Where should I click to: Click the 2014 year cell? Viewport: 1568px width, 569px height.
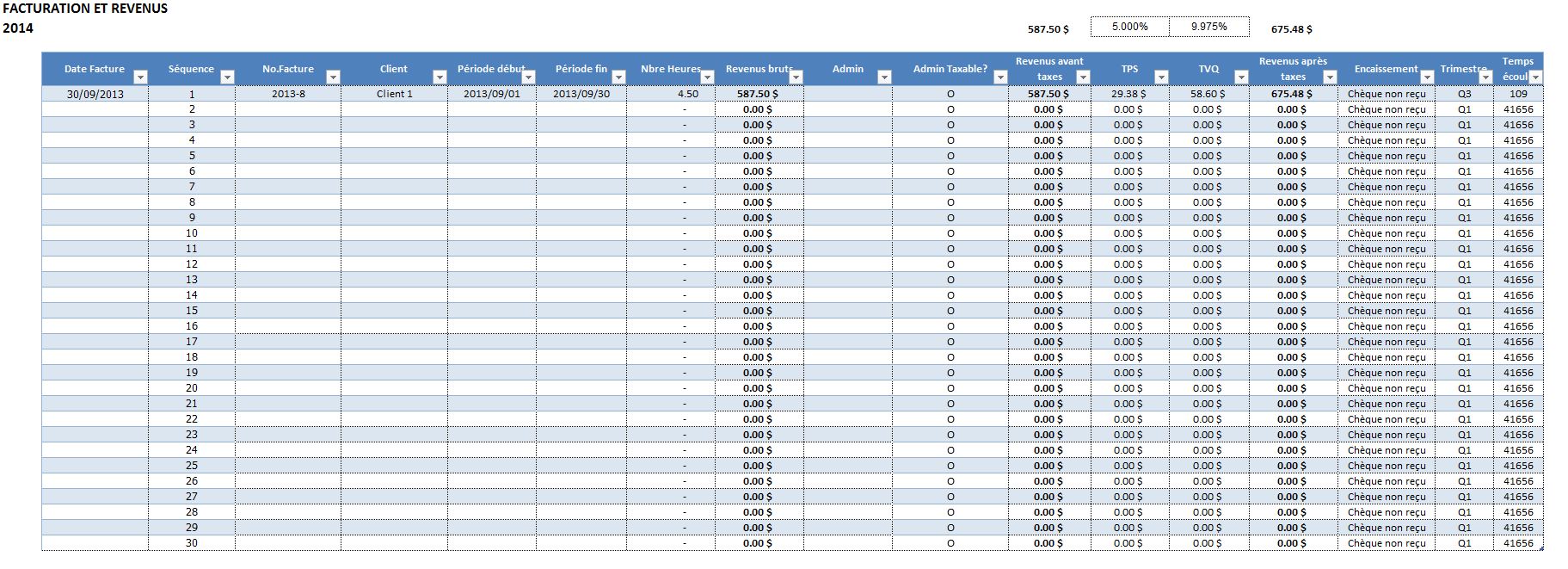coord(18,28)
